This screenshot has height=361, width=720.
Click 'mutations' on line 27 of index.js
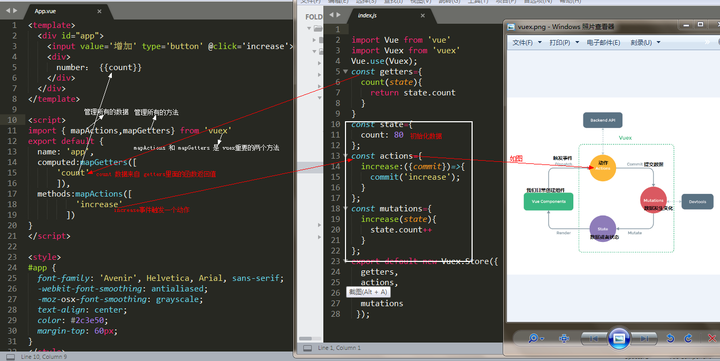coord(382,304)
